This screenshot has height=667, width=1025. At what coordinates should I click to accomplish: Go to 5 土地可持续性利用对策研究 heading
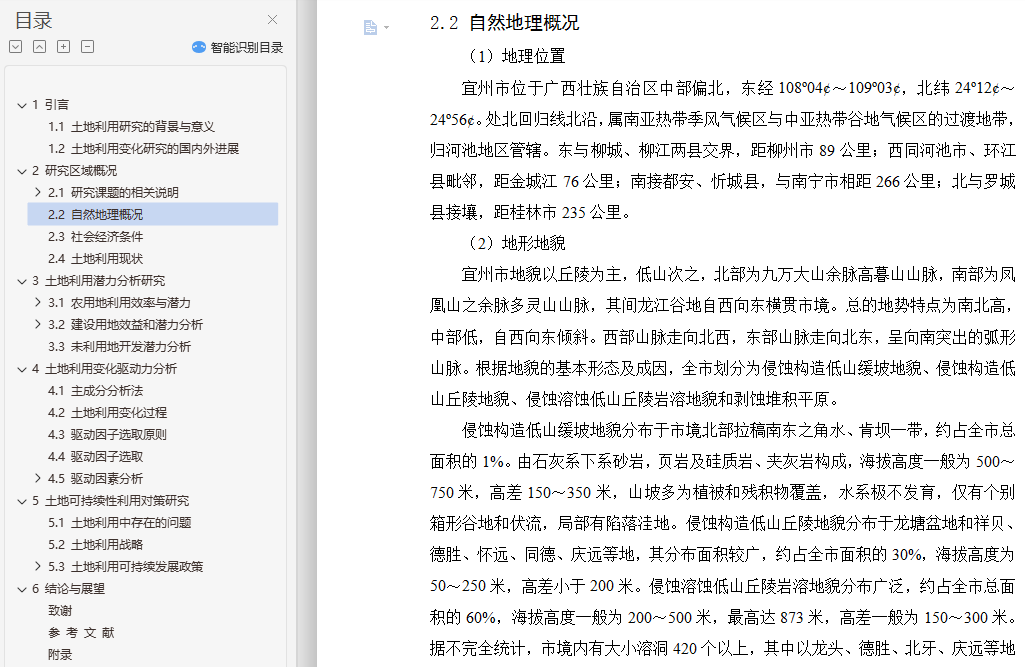click(x=110, y=501)
